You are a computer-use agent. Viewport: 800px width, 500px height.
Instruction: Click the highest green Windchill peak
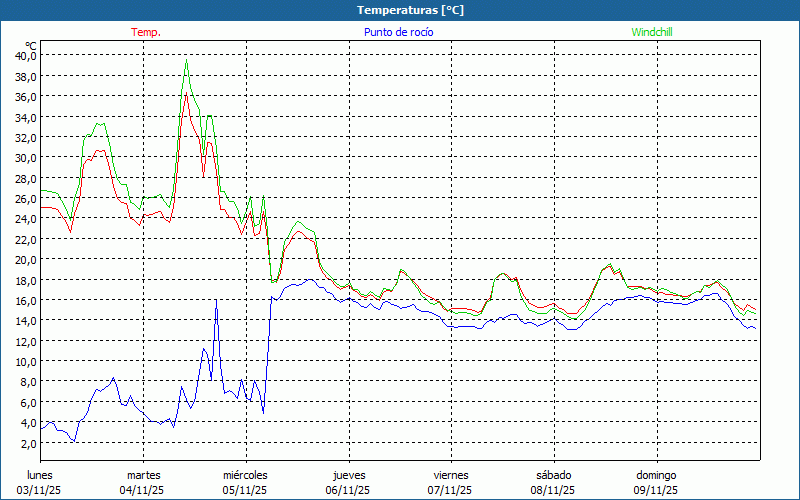click(186, 60)
